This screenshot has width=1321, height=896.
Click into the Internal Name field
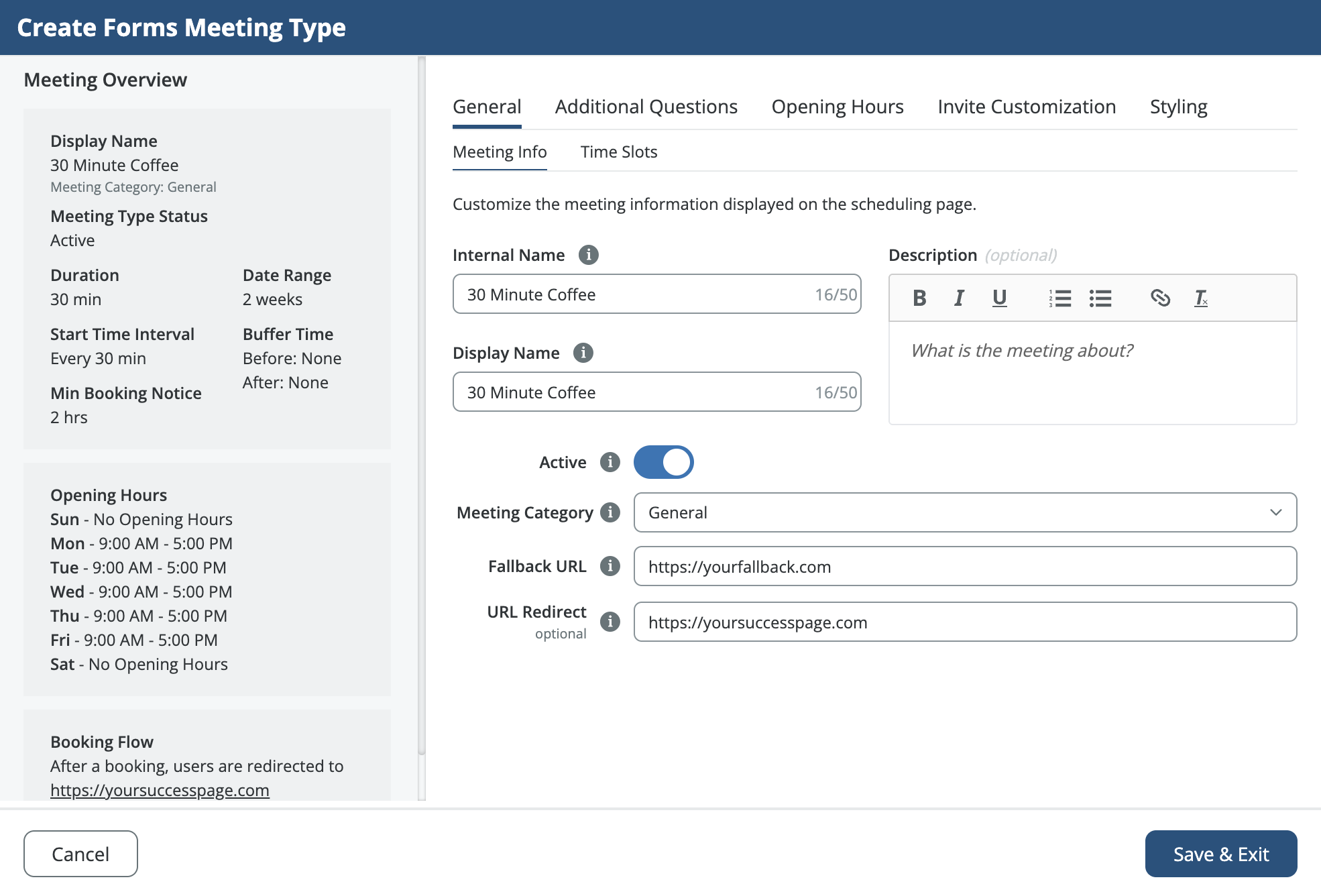656,294
